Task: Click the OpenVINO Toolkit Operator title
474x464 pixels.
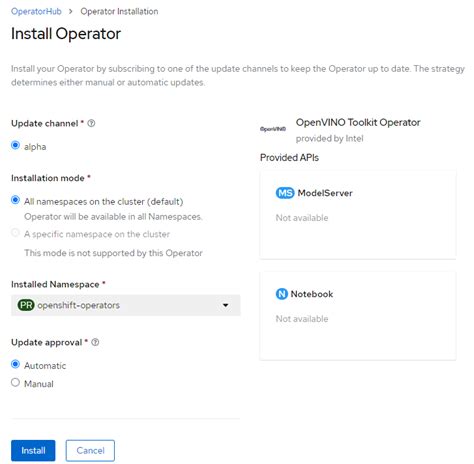Action: point(358,122)
